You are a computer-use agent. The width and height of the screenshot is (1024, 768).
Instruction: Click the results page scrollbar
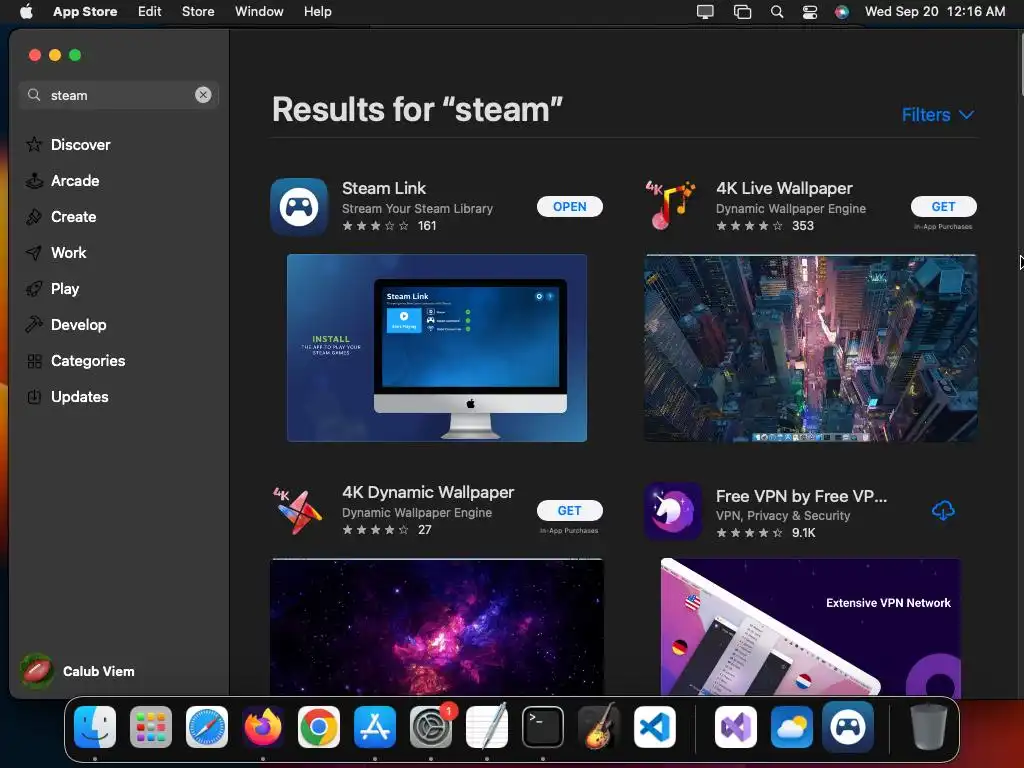1021,62
